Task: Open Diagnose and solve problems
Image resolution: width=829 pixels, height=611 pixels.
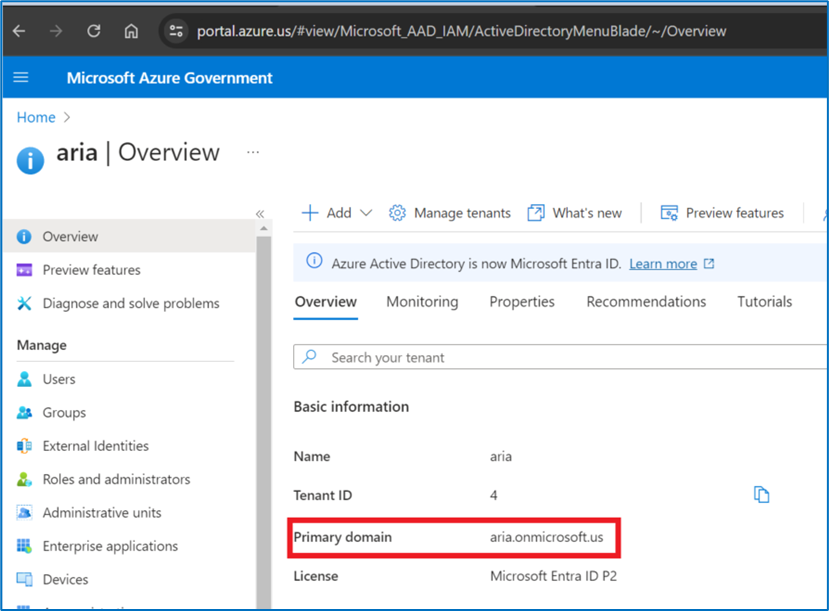Action: 129,303
